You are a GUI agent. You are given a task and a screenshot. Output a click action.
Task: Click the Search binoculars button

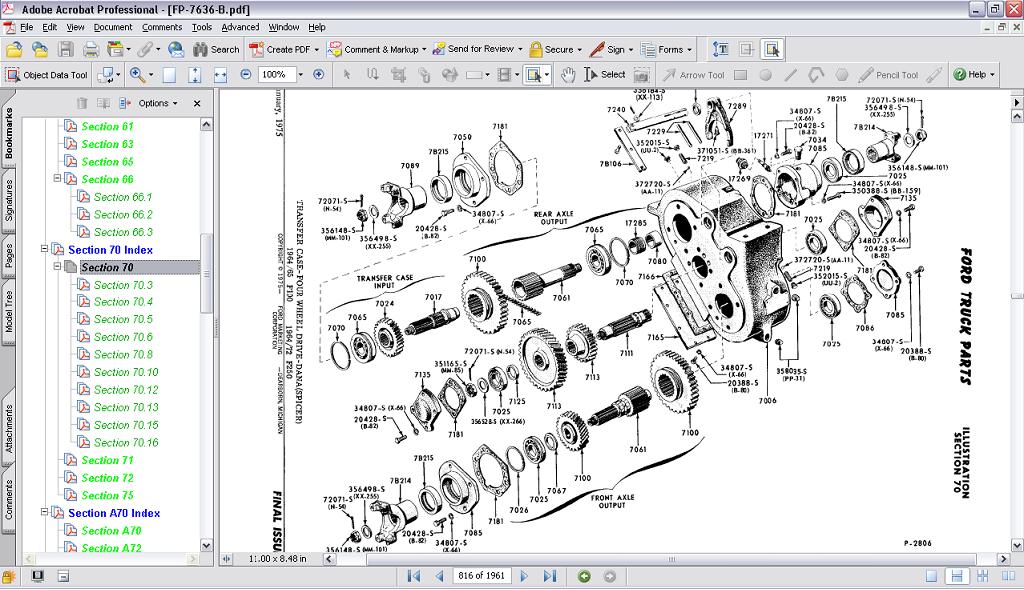coord(216,50)
